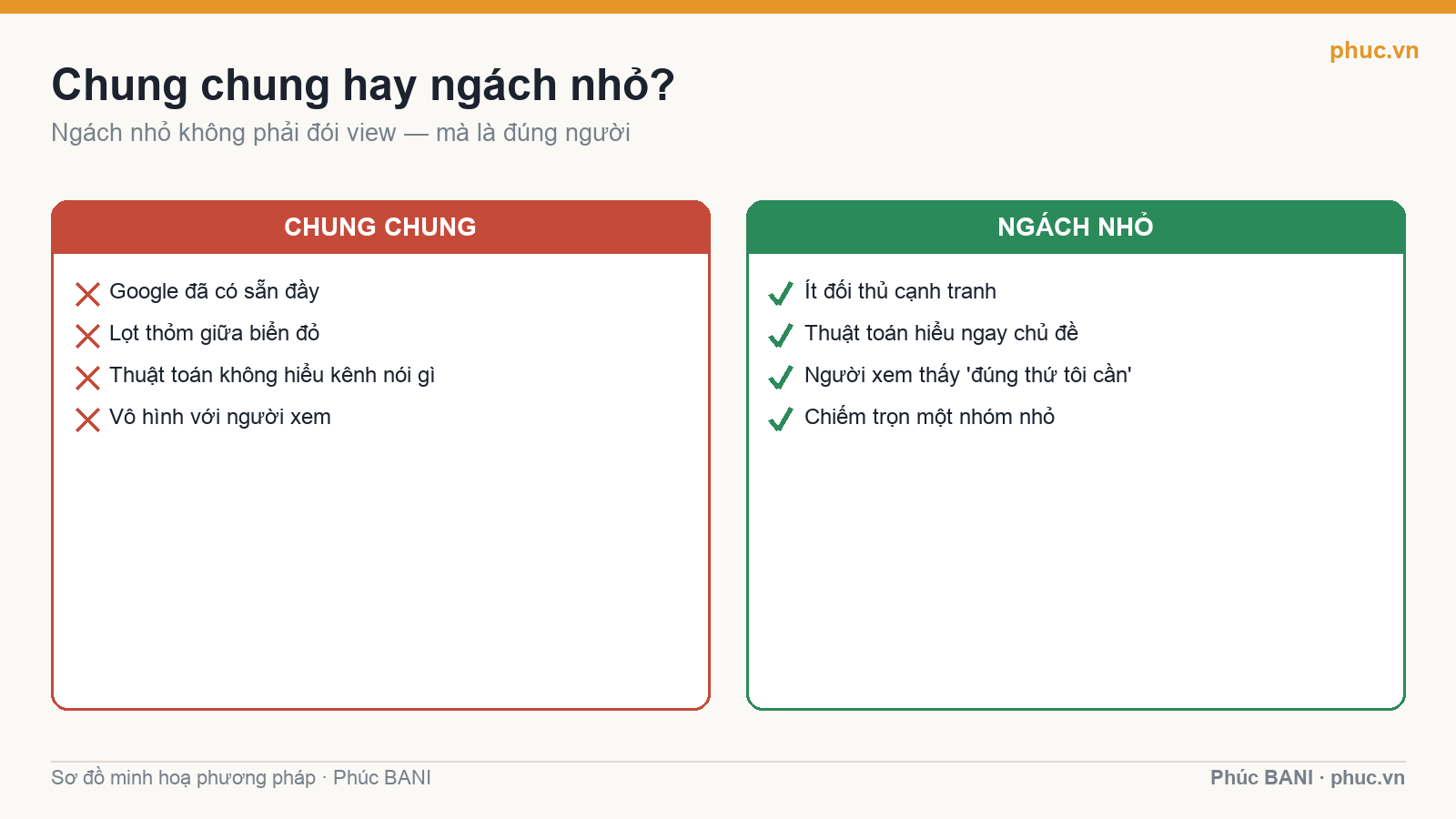
Task: Click the text 'Chiếm trọn một nhóm nhỏ'
Action: [929, 417]
